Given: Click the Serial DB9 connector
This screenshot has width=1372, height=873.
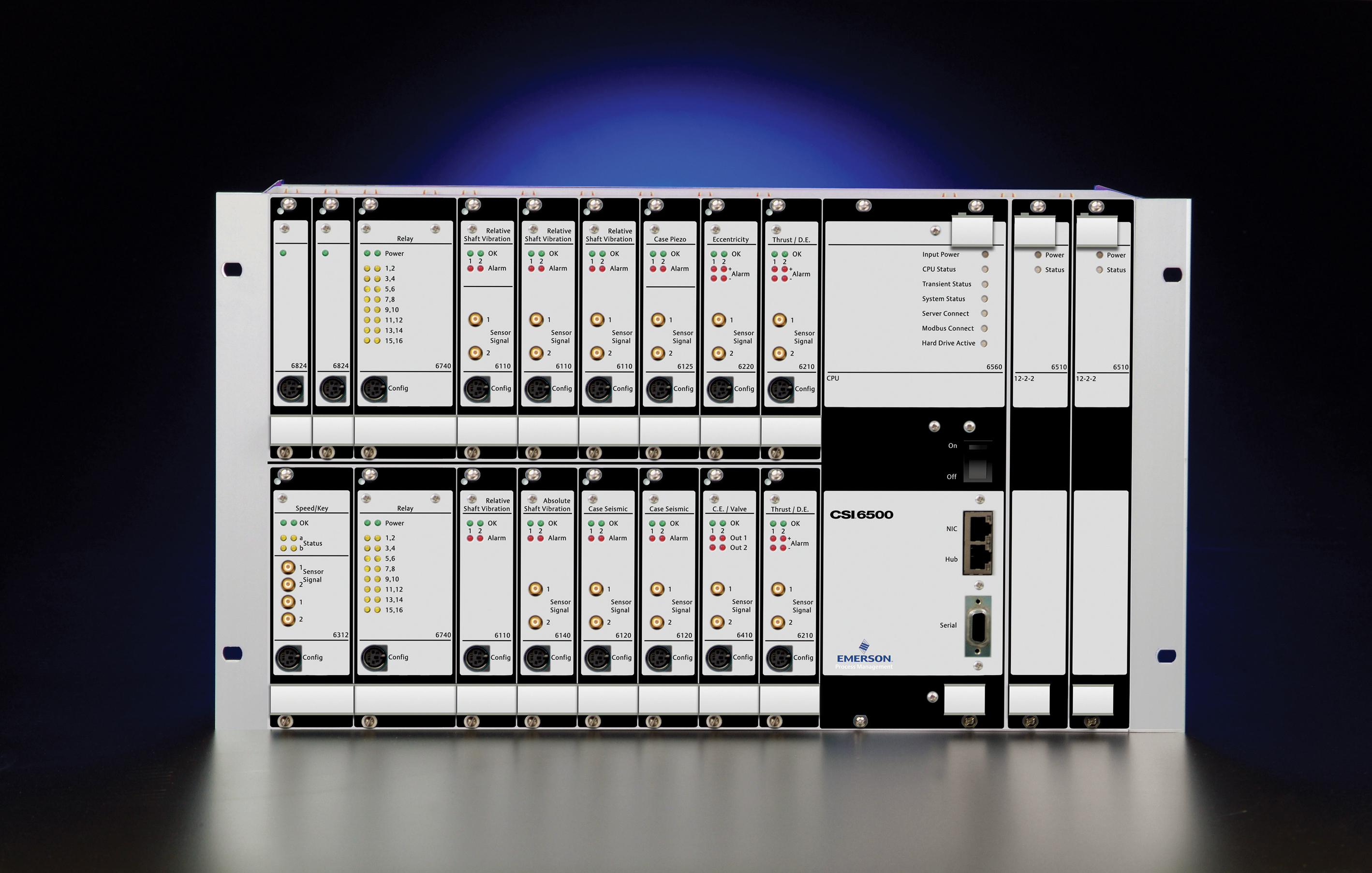Looking at the screenshot, I should point(978,626).
